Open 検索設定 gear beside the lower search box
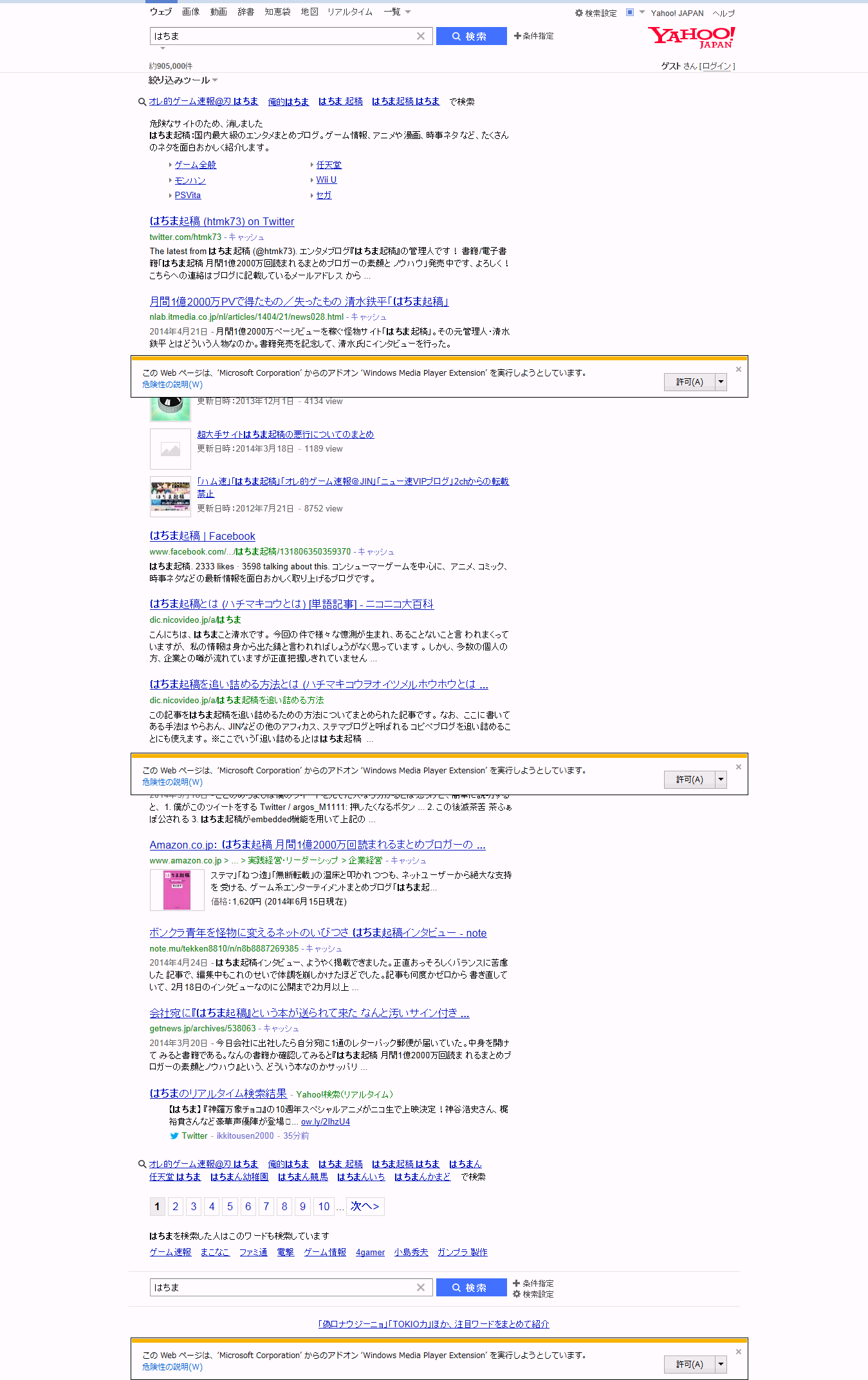 tap(533, 1294)
